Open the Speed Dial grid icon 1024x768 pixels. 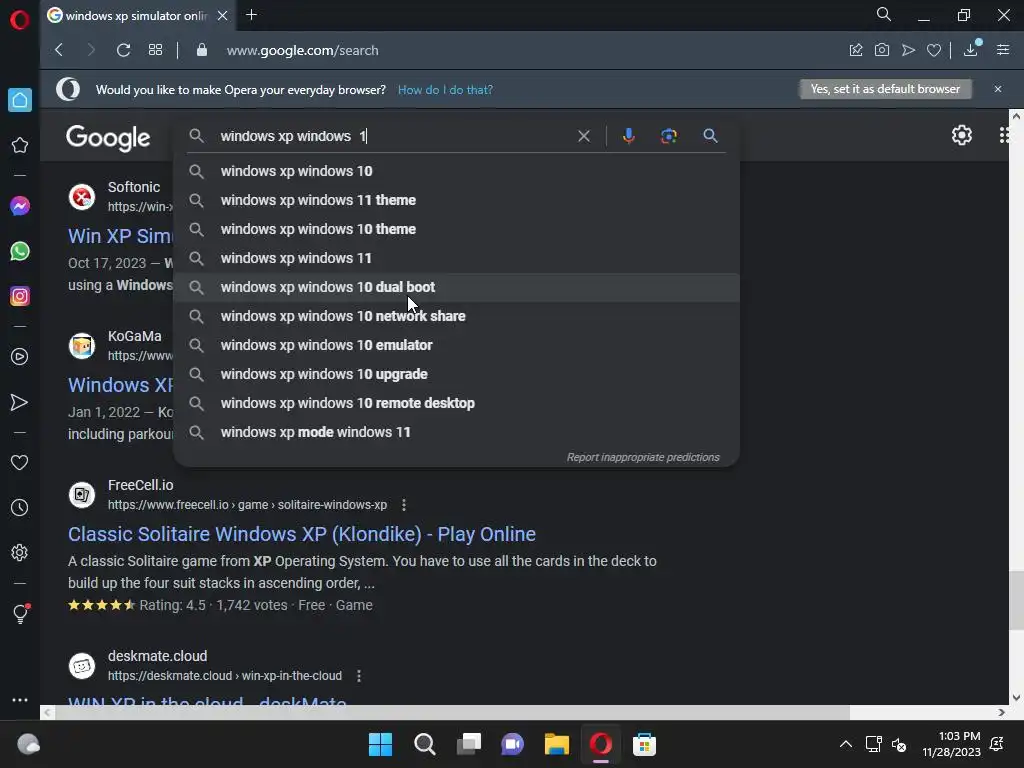(x=155, y=50)
